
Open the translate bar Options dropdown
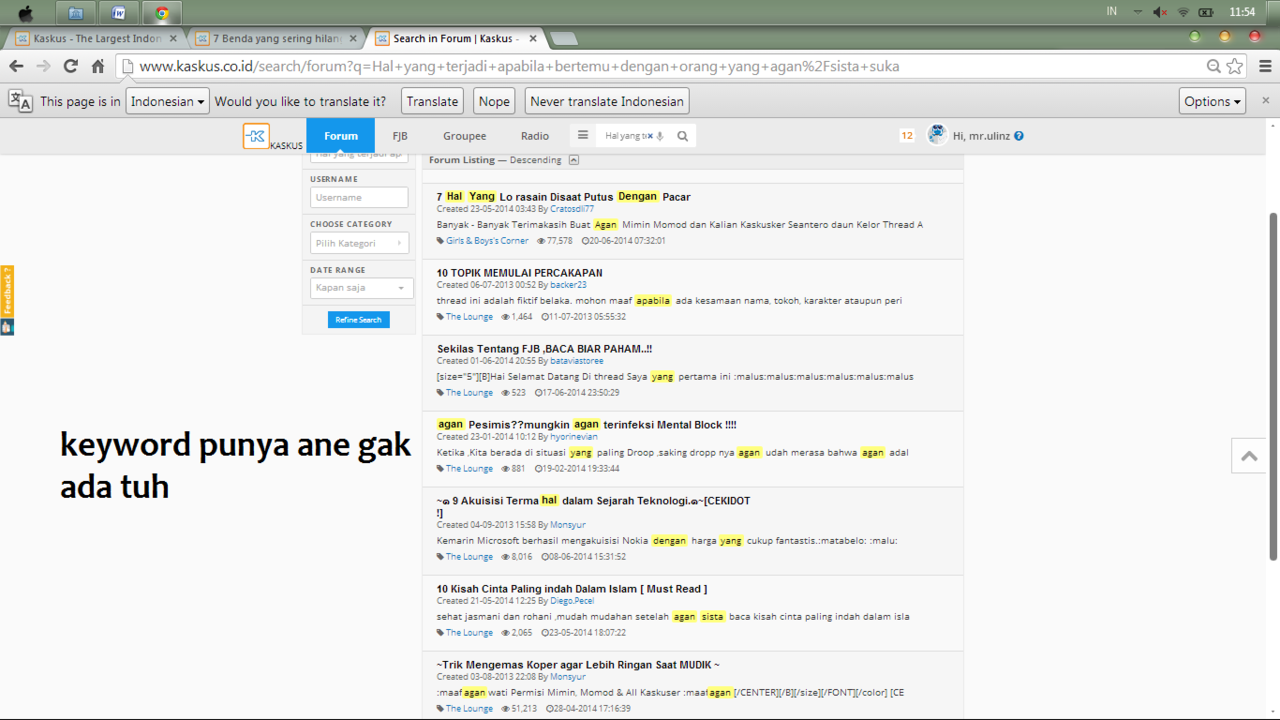click(x=1212, y=101)
